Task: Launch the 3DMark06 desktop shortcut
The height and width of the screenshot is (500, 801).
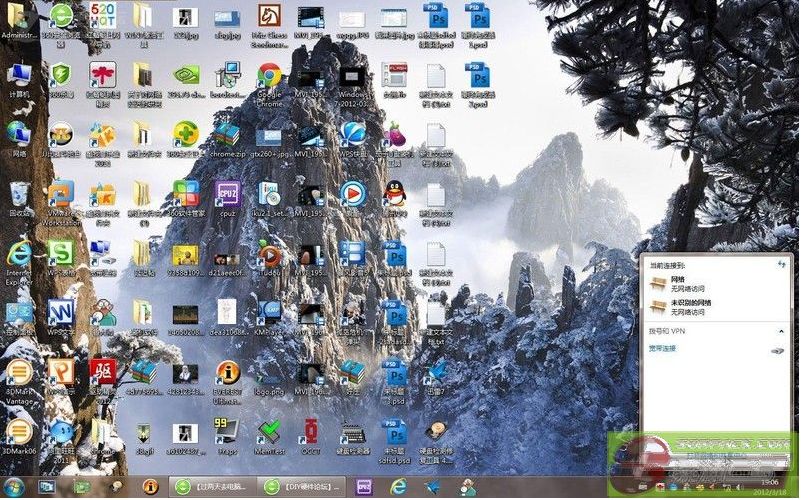Action: tap(18, 433)
